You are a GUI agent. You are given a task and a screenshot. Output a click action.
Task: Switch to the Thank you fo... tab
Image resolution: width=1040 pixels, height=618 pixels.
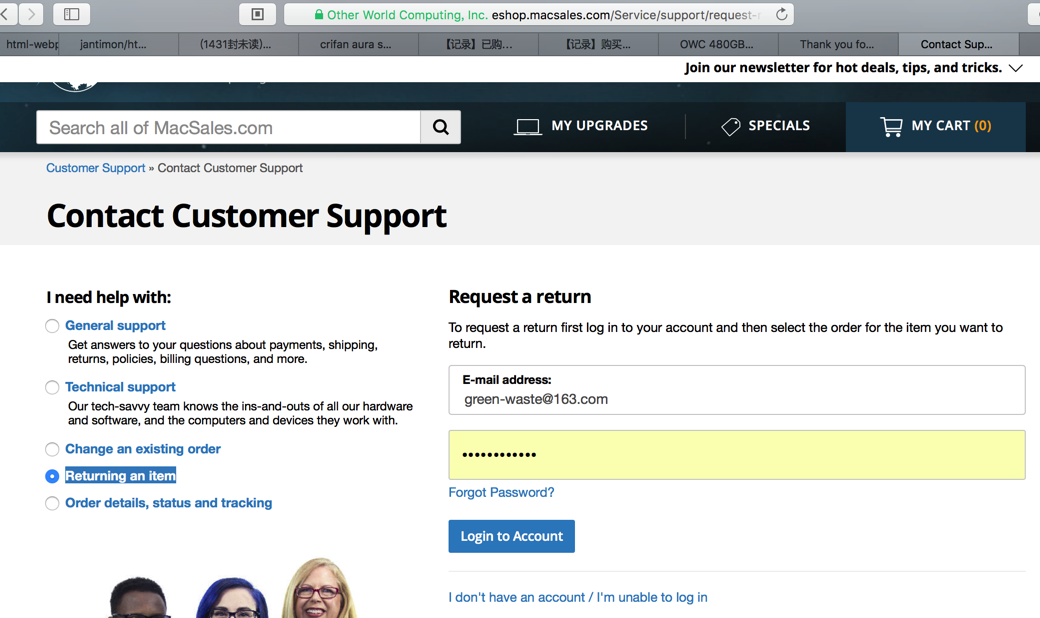pos(837,44)
